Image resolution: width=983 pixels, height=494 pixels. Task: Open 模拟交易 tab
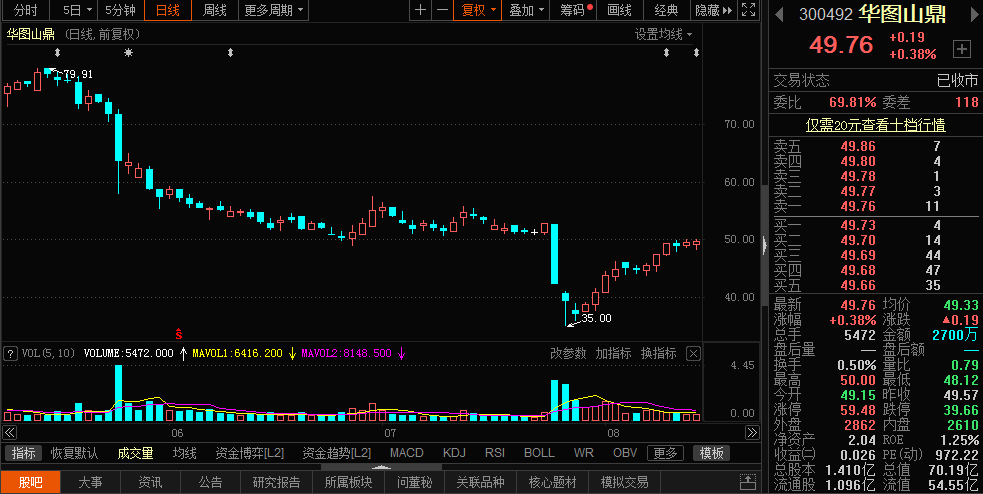(624, 482)
